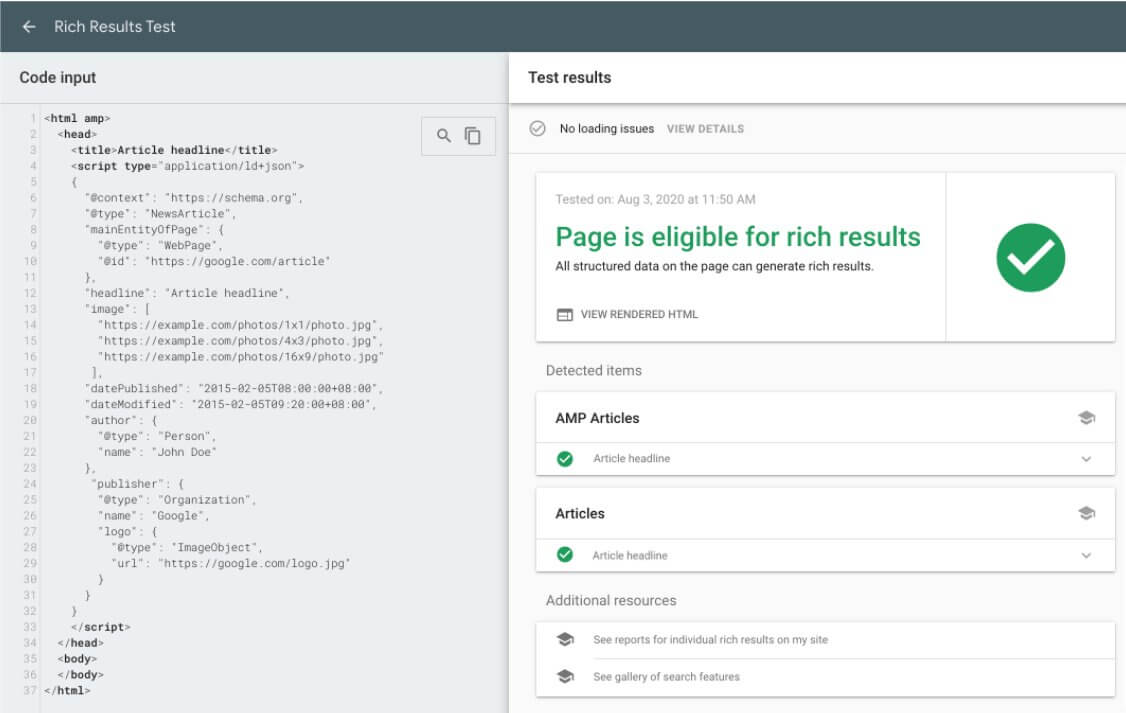The width and height of the screenshot is (1126, 713).
Task: Click the Rich Results Test title
Action: point(114,27)
